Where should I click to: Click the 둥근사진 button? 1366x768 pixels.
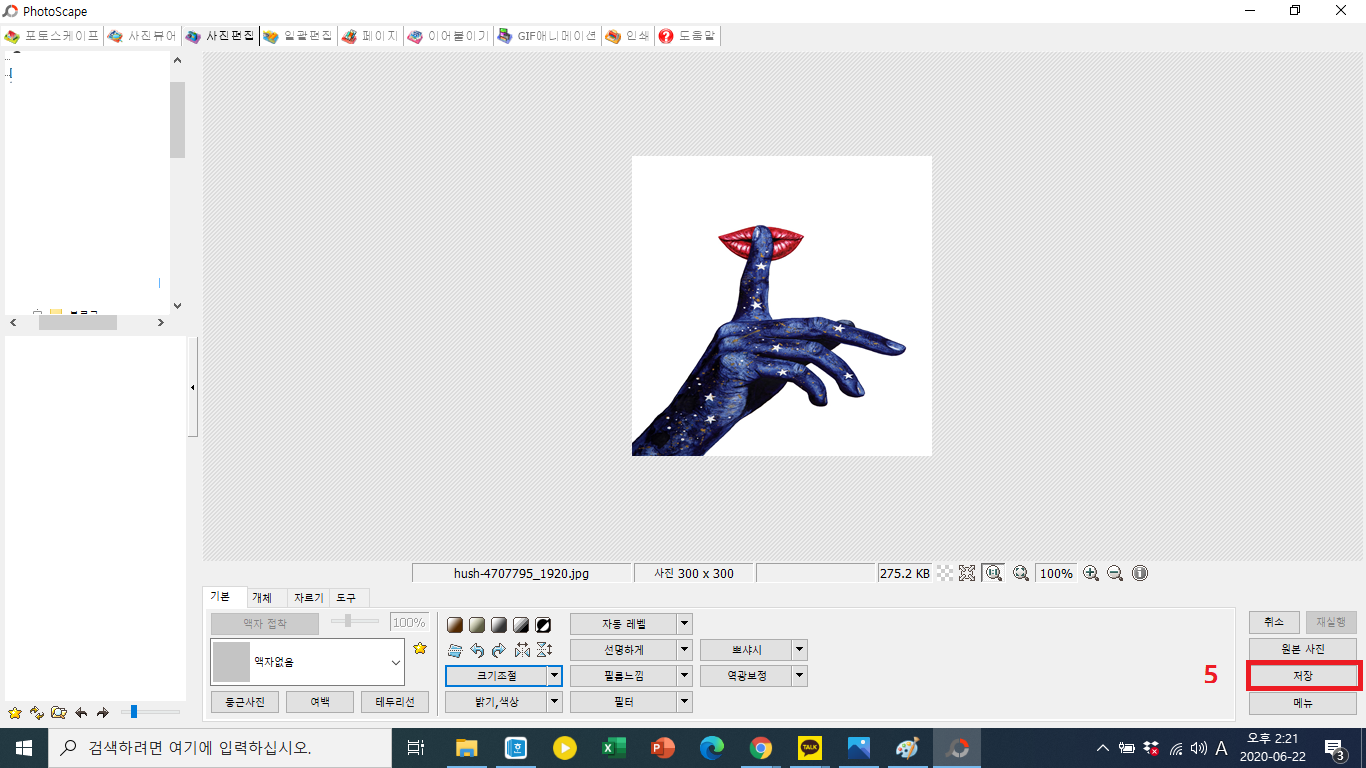[245, 702]
